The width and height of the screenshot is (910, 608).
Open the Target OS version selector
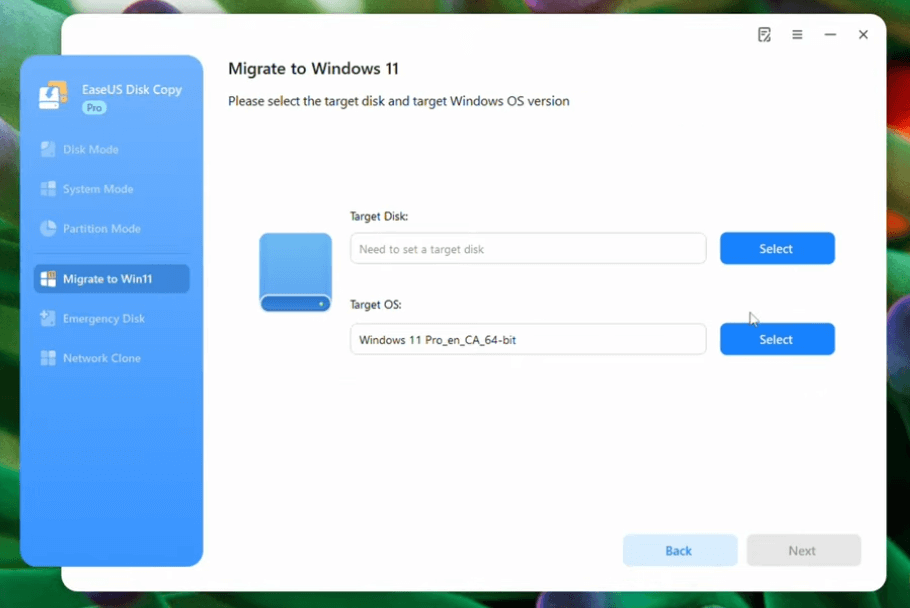click(x=777, y=339)
